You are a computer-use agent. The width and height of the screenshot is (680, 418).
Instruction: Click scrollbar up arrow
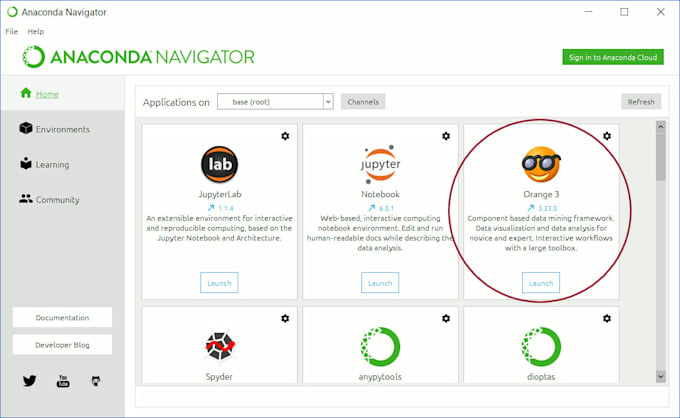(x=660, y=127)
